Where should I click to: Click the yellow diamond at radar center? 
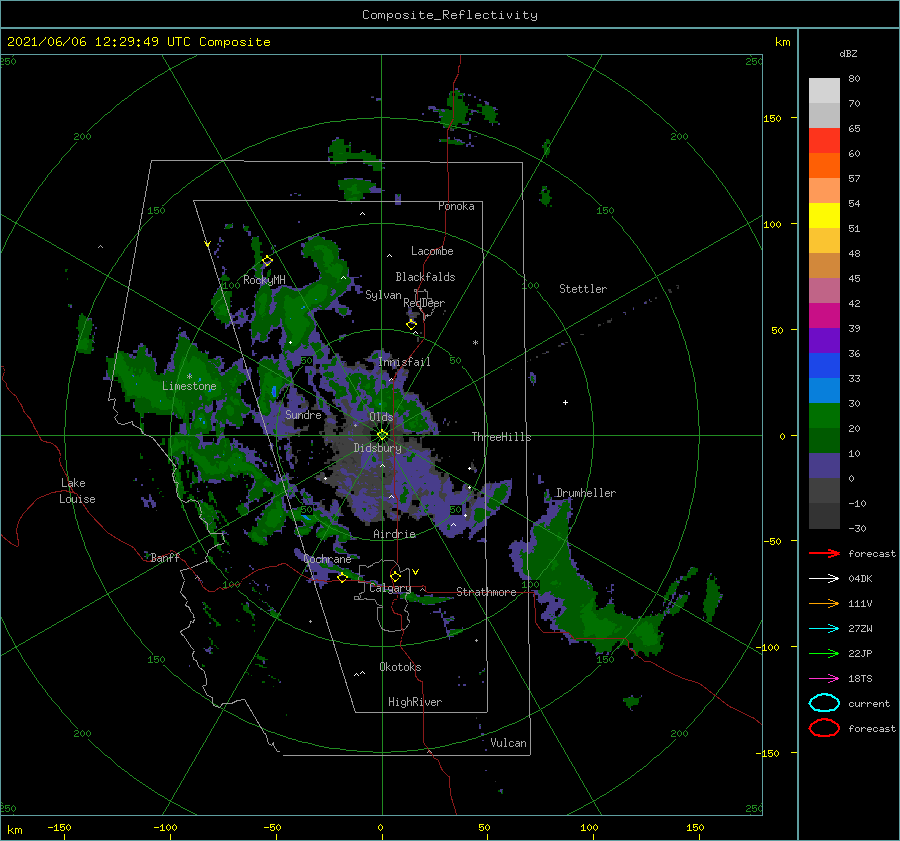click(382, 435)
